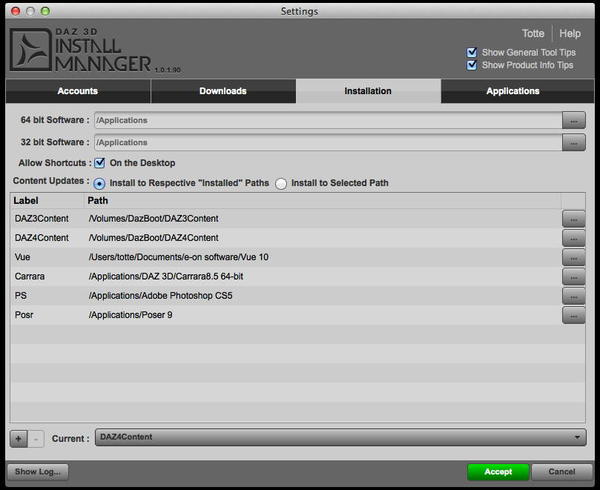Click the Totte account link
Viewport: 600px width, 490px height.
[533, 34]
